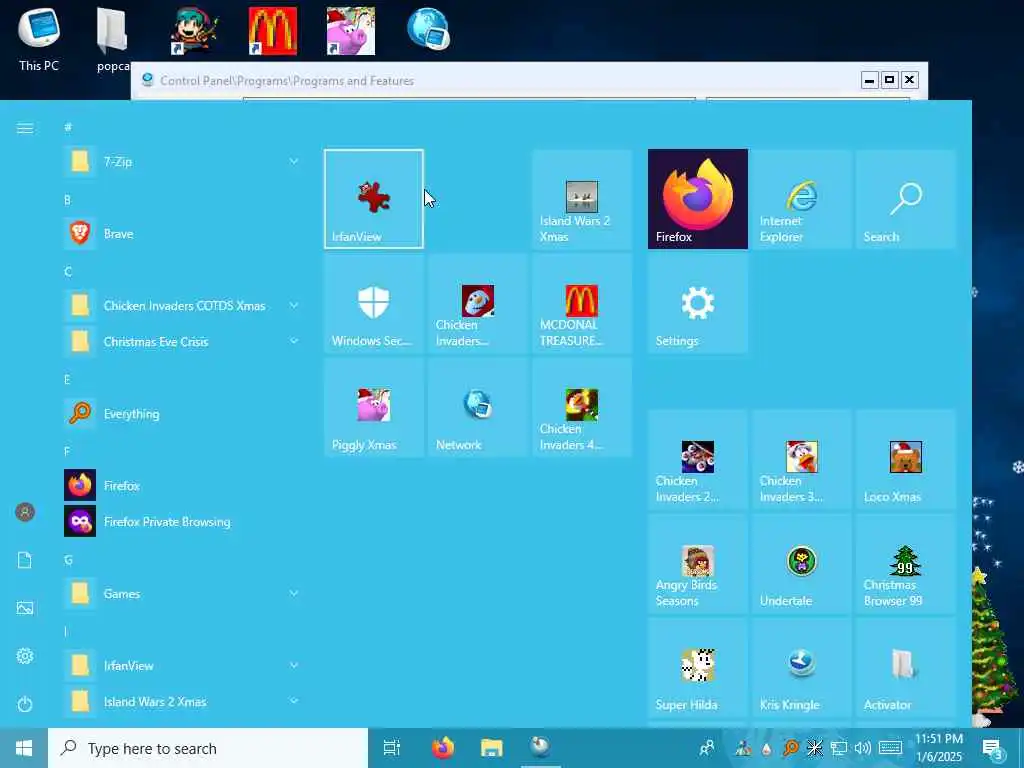This screenshot has height=768, width=1024.
Task: Open the People taskbar icon
Action: (x=707, y=748)
